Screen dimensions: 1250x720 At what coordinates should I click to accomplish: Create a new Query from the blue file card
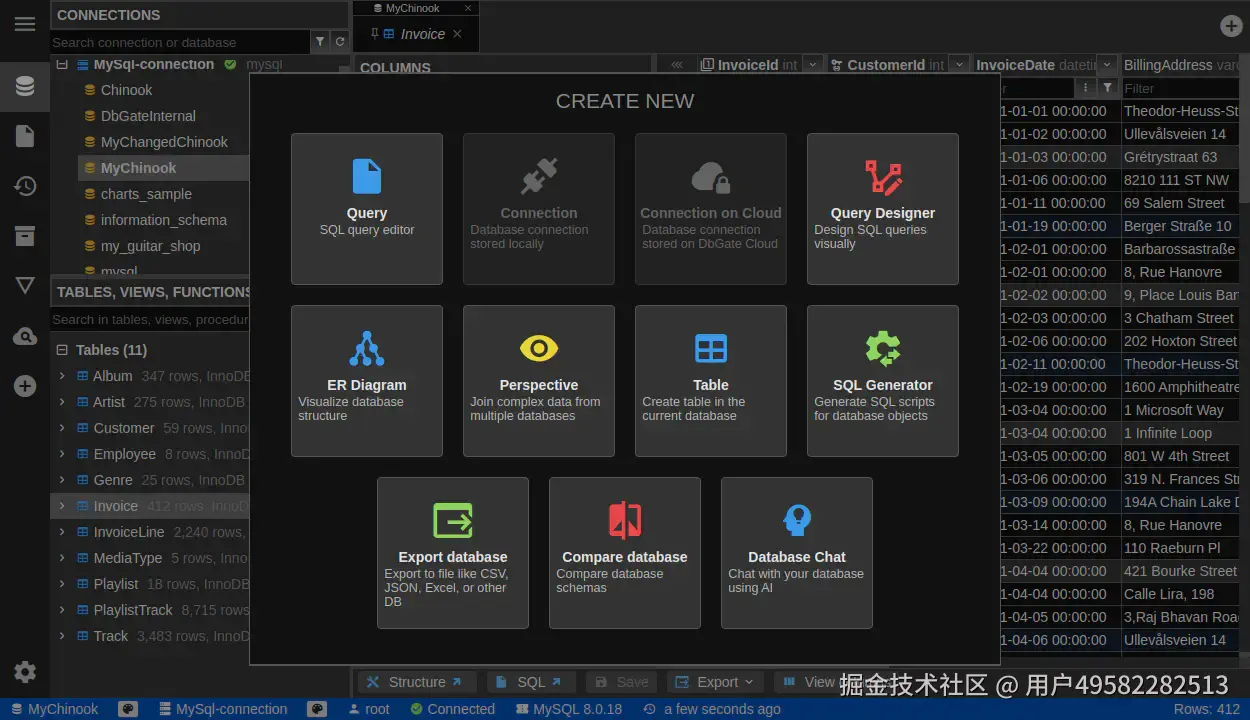[367, 209]
